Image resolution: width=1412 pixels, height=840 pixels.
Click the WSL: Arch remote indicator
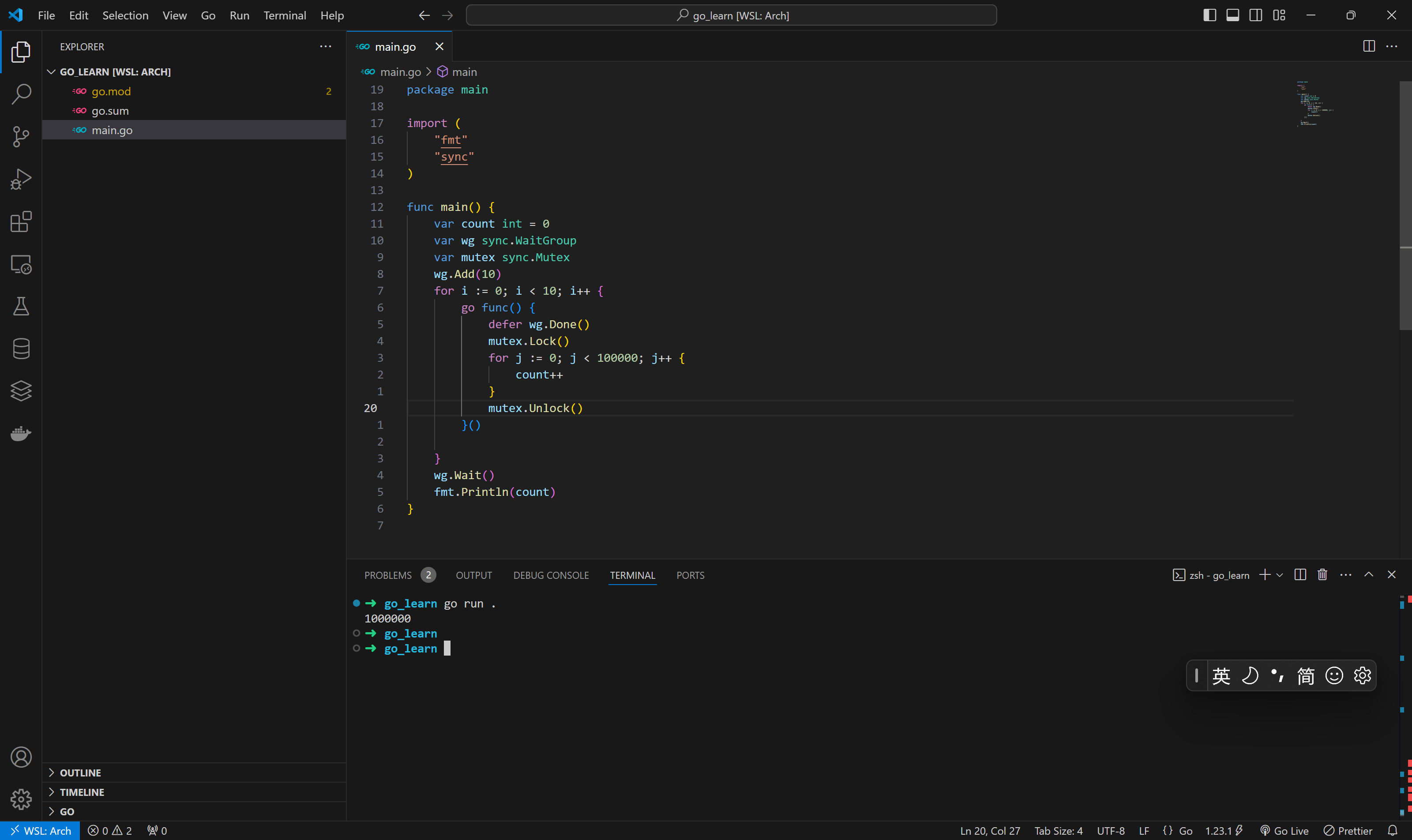pos(40,830)
